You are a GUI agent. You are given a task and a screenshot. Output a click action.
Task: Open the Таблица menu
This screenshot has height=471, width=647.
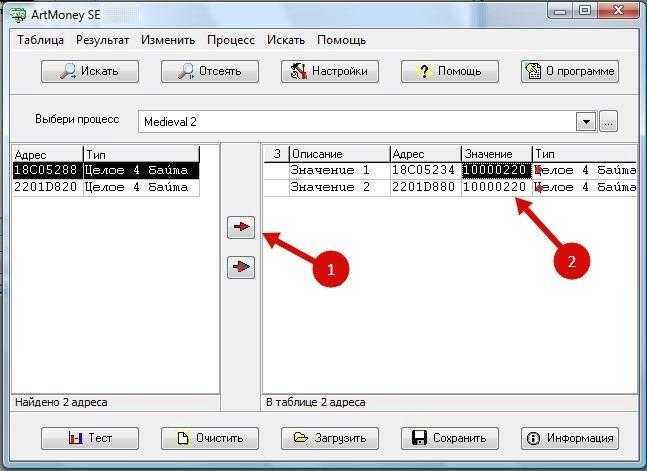[x=40, y=40]
